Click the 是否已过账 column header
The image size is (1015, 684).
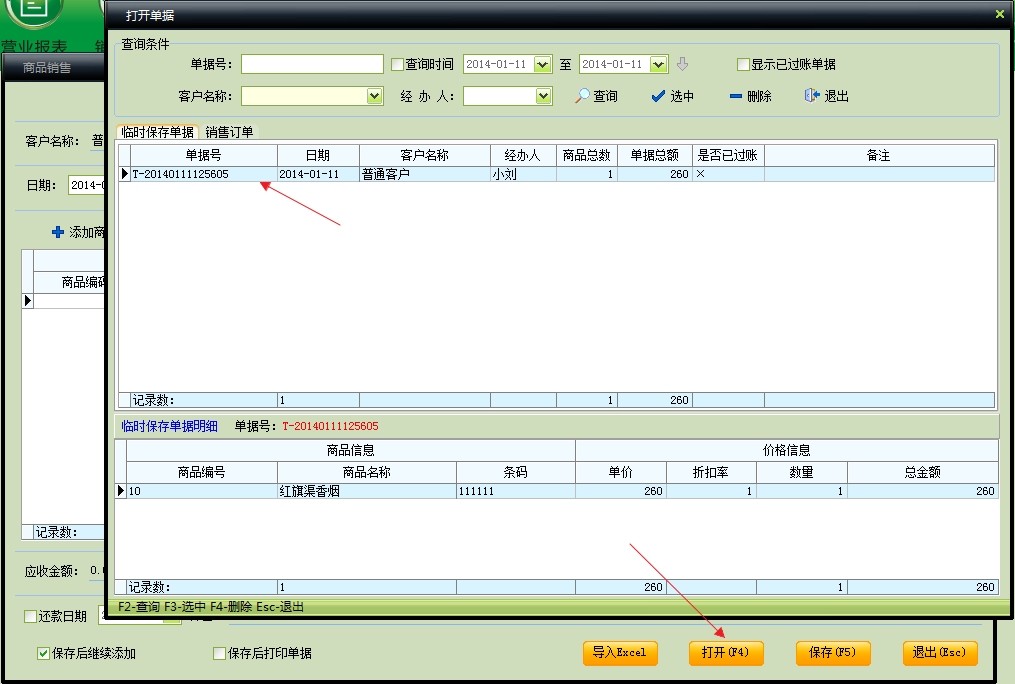(x=728, y=155)
